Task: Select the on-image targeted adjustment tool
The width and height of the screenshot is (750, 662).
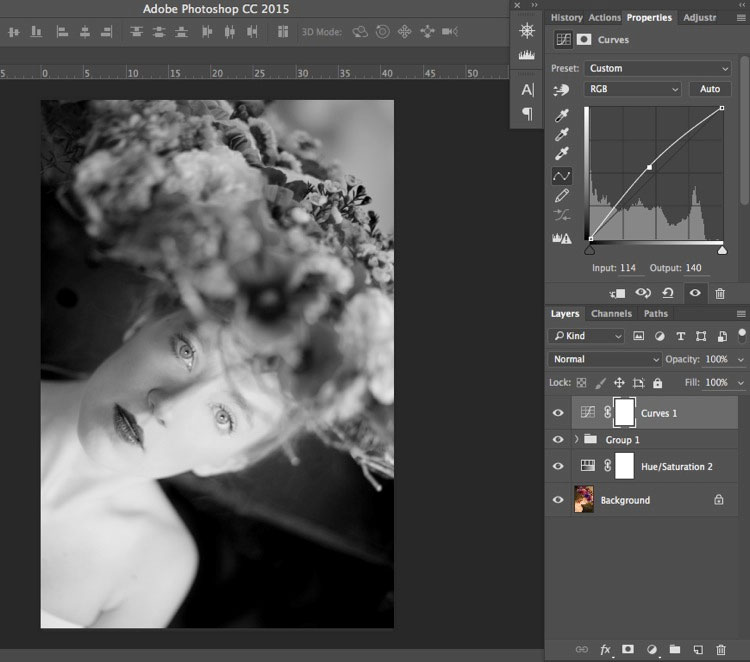Action: pyautogui.click(x=561, y=89)
